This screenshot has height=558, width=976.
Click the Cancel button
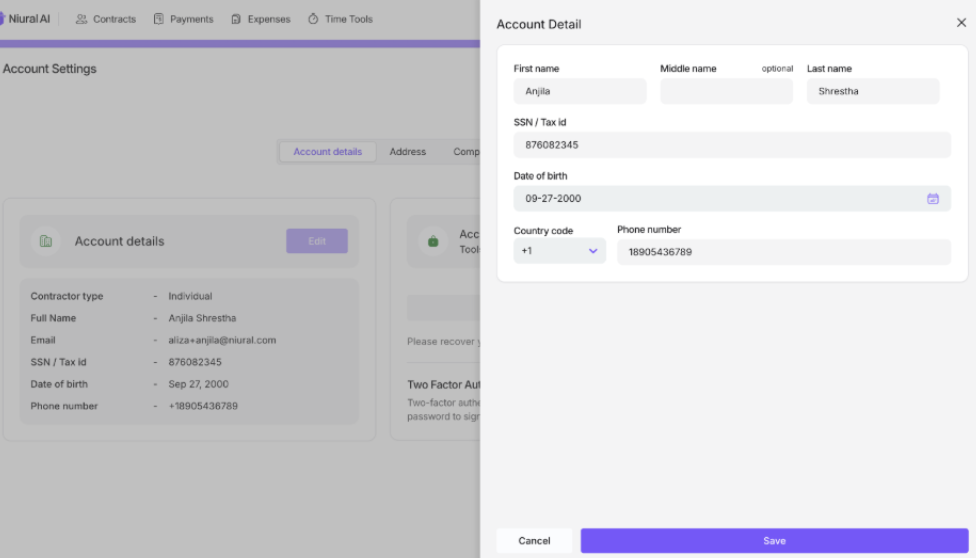point(534,541)
